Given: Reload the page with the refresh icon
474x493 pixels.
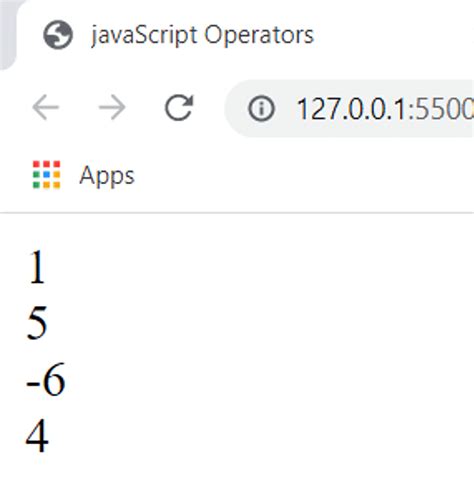Looking at the screenshot, I should point(179,107).
